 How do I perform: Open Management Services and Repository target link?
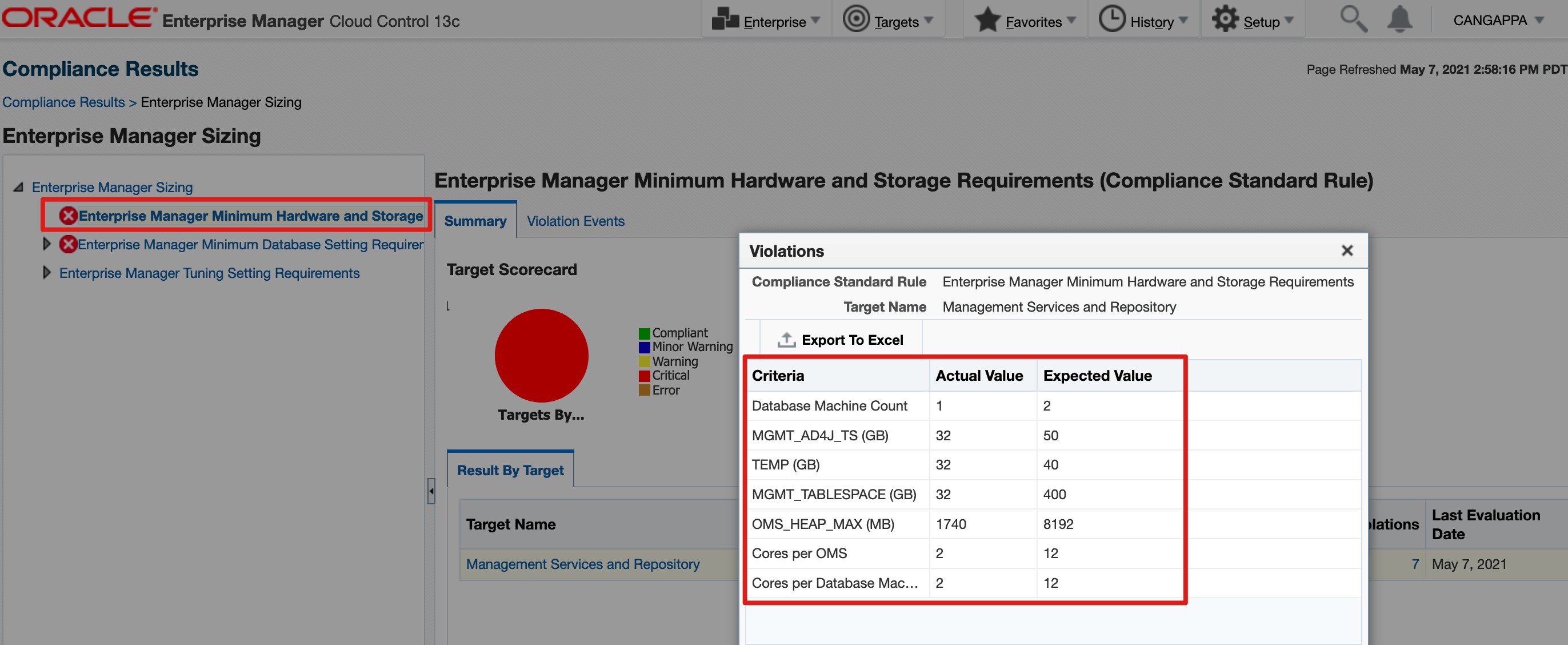[x=582, y=564]
